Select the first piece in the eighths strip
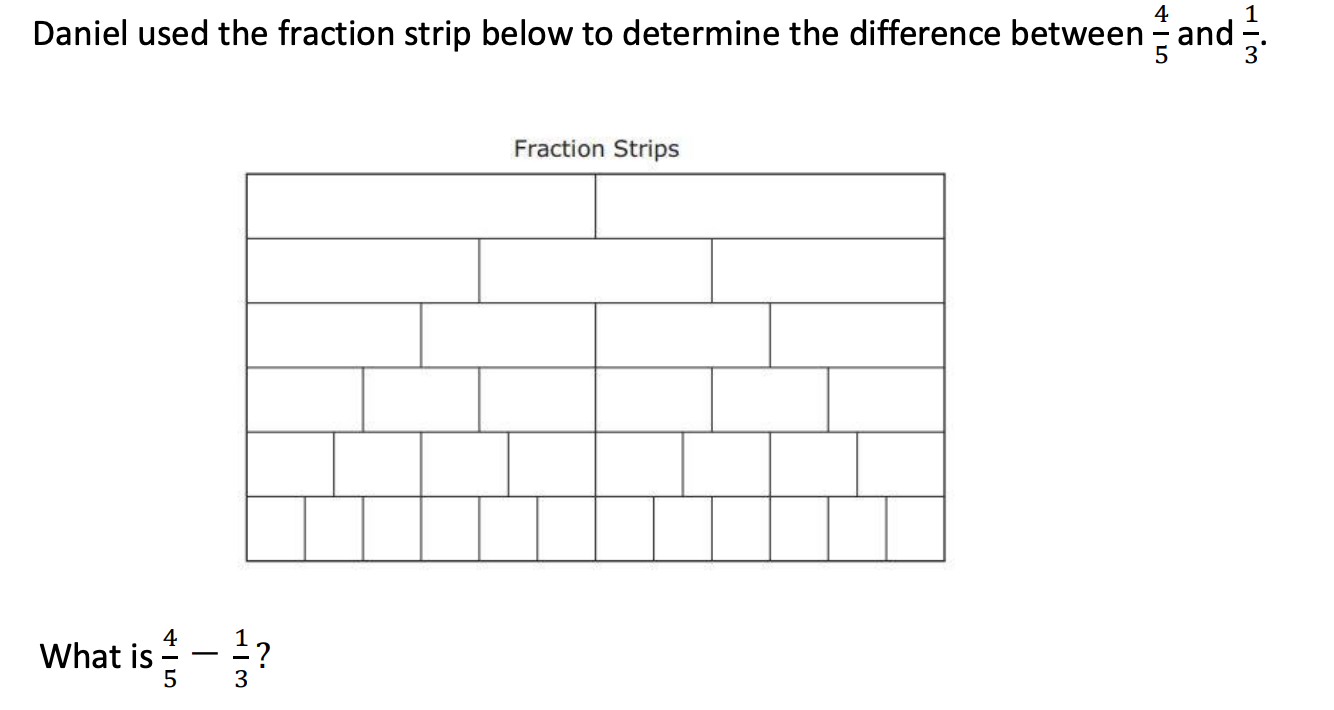Screen dimensions: 1334x710 [x=290, y=464]
